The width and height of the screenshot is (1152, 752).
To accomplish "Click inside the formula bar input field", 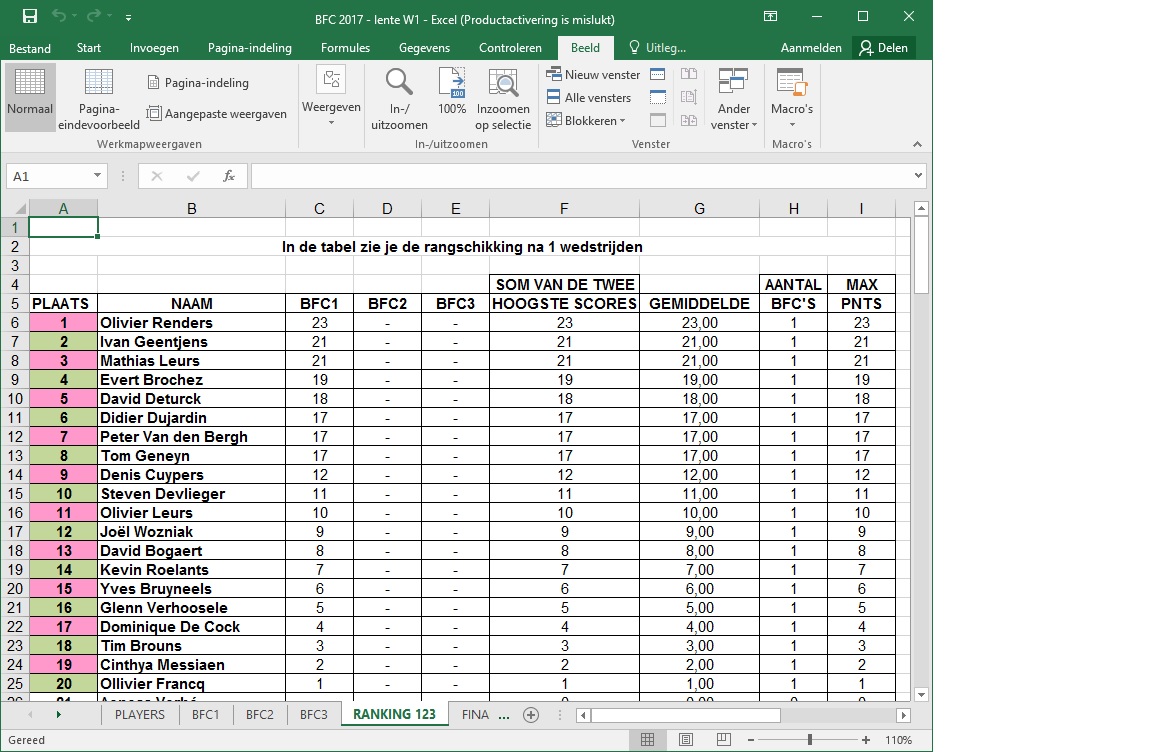I will 580,176.
